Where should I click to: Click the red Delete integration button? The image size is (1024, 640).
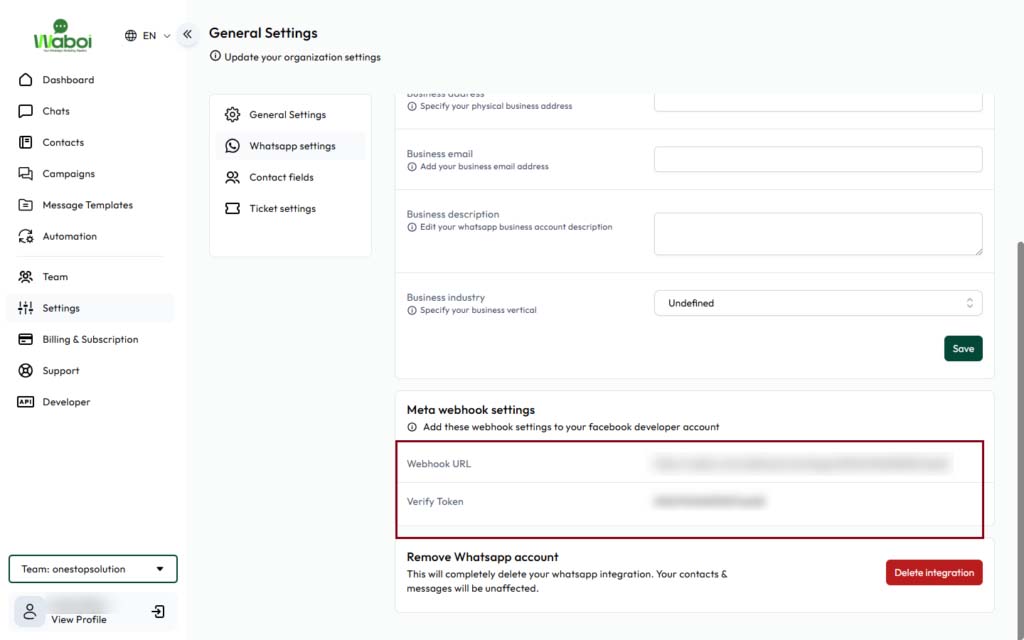[933, 573]
